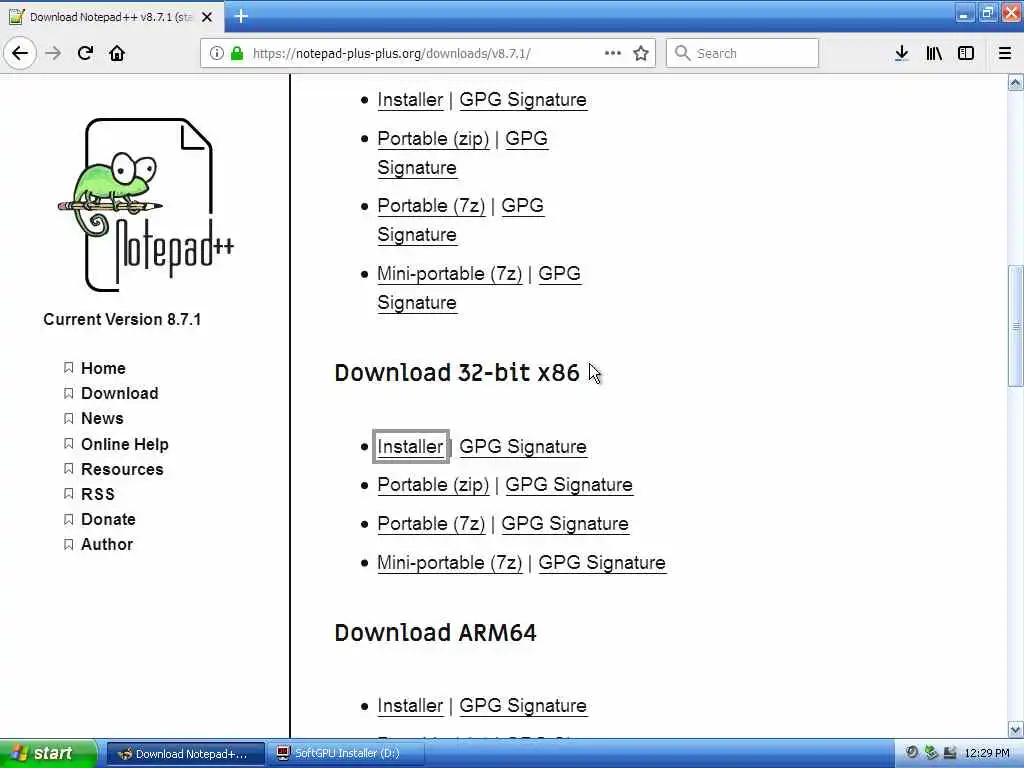Download 32-bit Mini-portable (7z)
1024x768 pixels.
tap(449, 563)
